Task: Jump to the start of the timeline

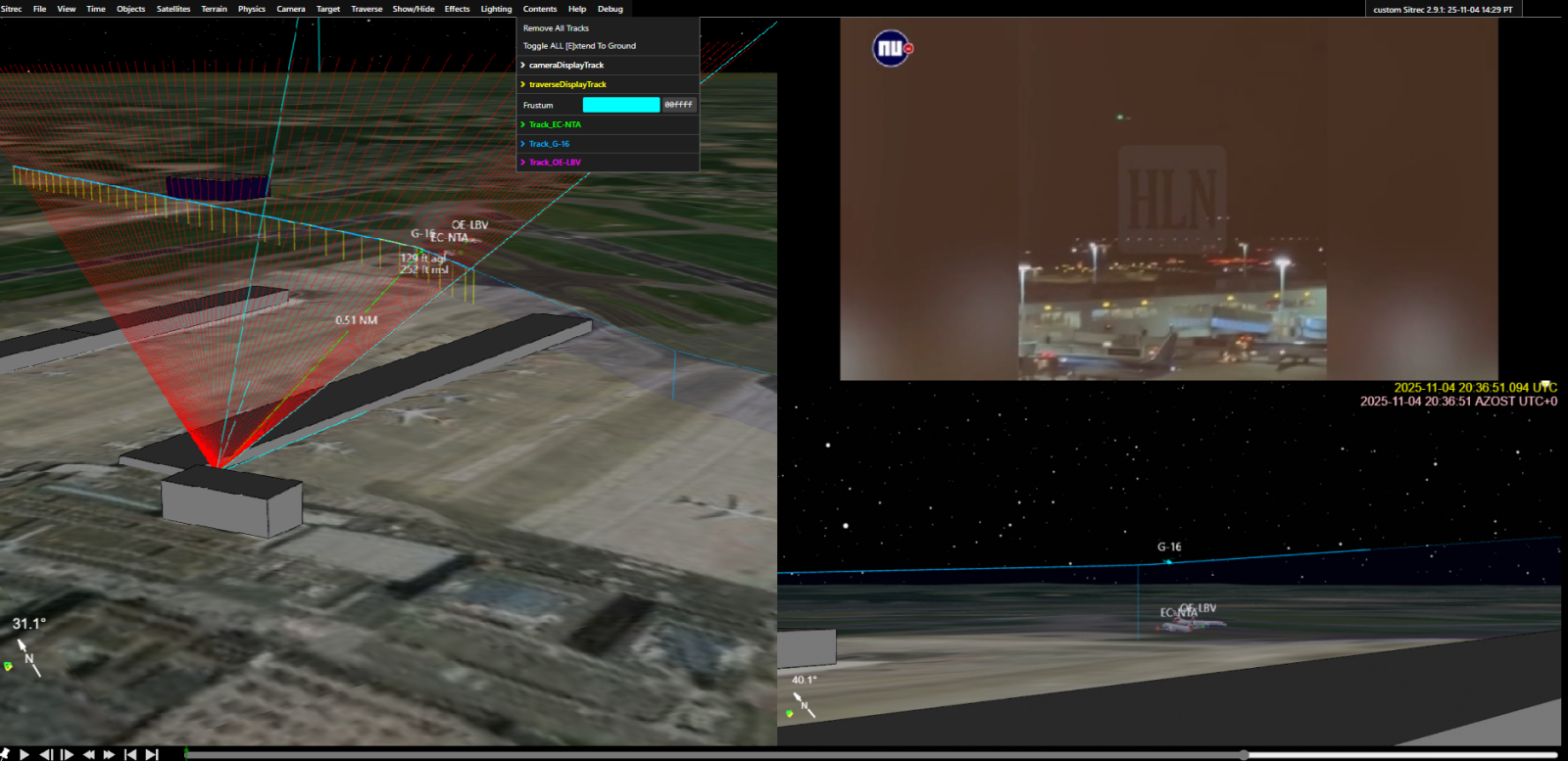Action: click(x=130, y=754)
